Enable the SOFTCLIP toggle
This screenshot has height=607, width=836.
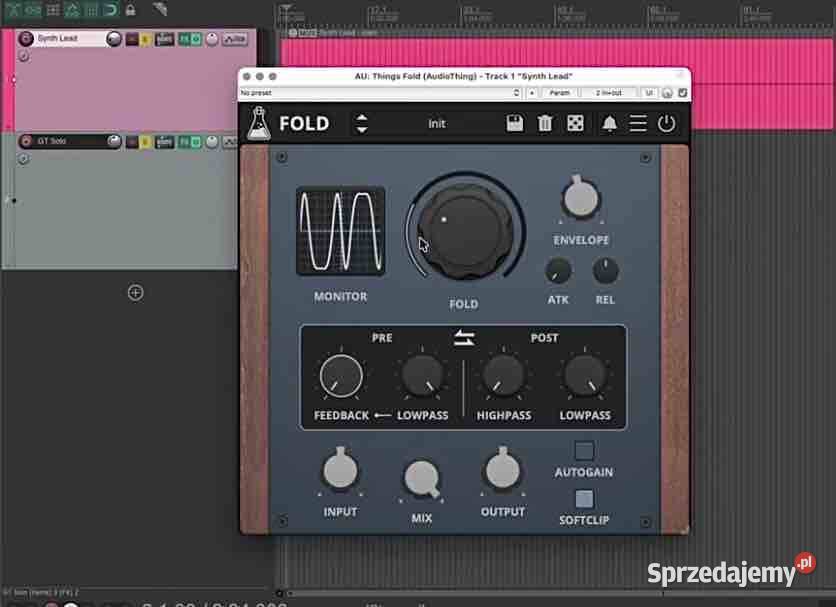[x=584, y=497]
